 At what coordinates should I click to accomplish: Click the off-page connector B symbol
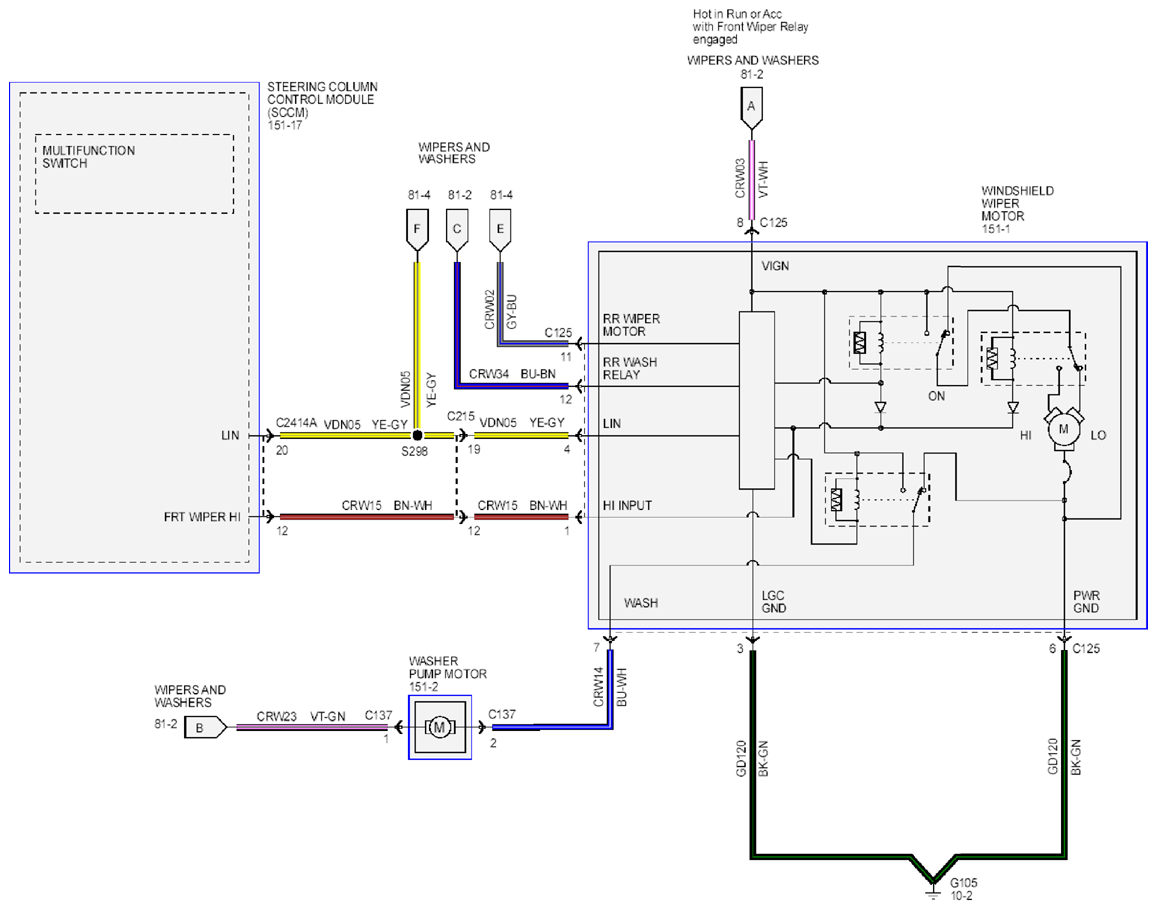(x=205, y=728)
